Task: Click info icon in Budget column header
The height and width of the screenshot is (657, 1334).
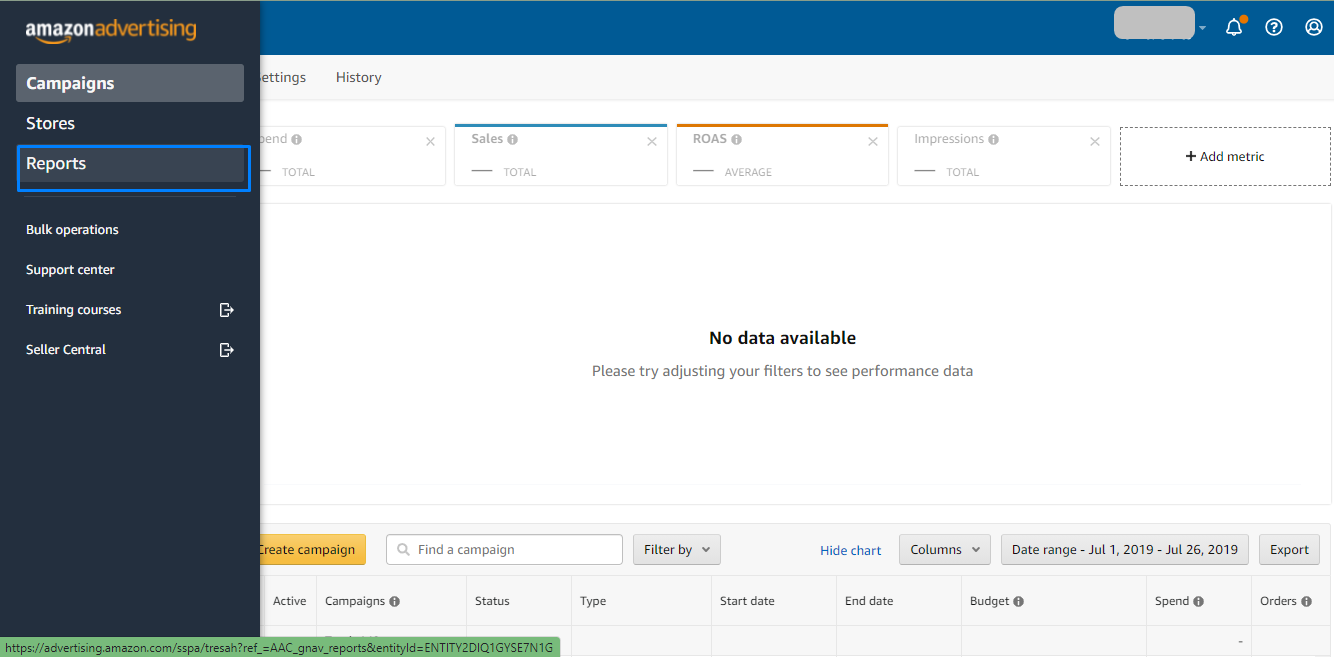Action: click(x=1018, y=602)
